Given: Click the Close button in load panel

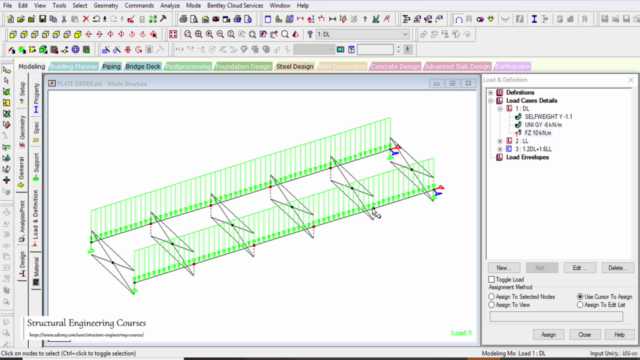Looking at the screenshot, I should click(584, 335).
